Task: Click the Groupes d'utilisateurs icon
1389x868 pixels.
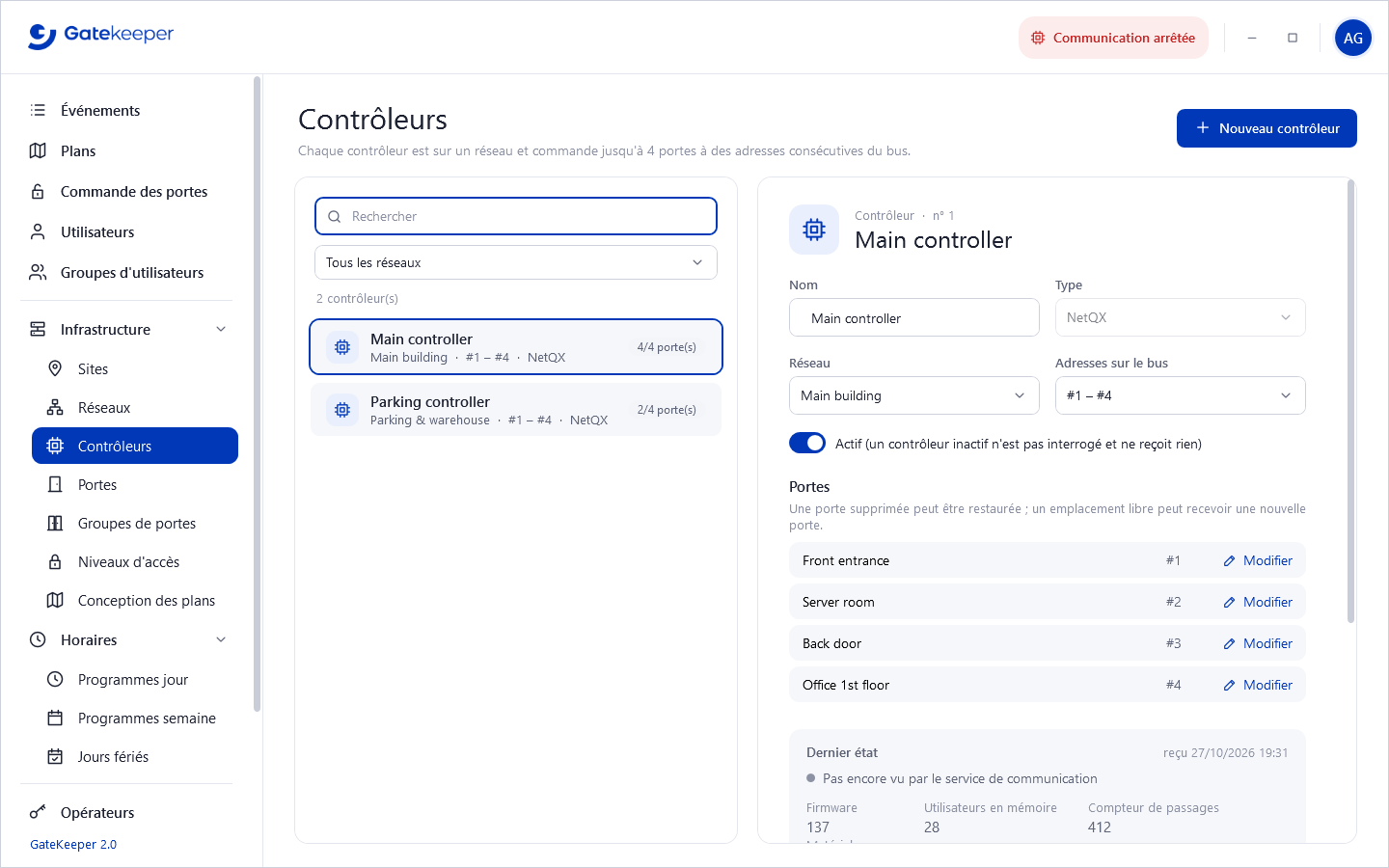Action: [38, 272]
